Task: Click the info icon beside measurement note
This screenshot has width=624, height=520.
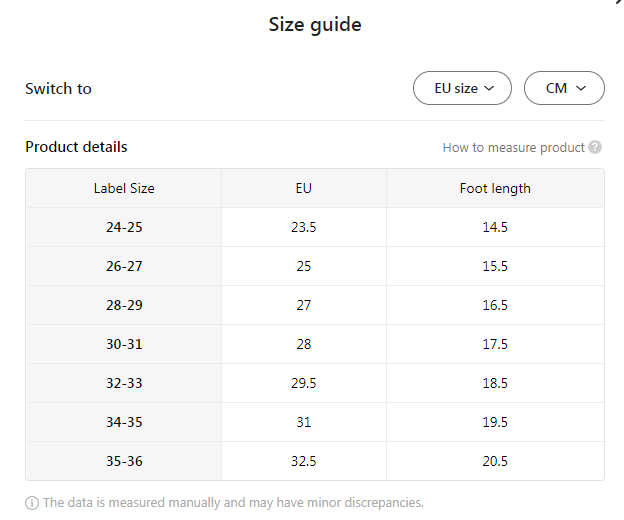Action: [32, 502]
